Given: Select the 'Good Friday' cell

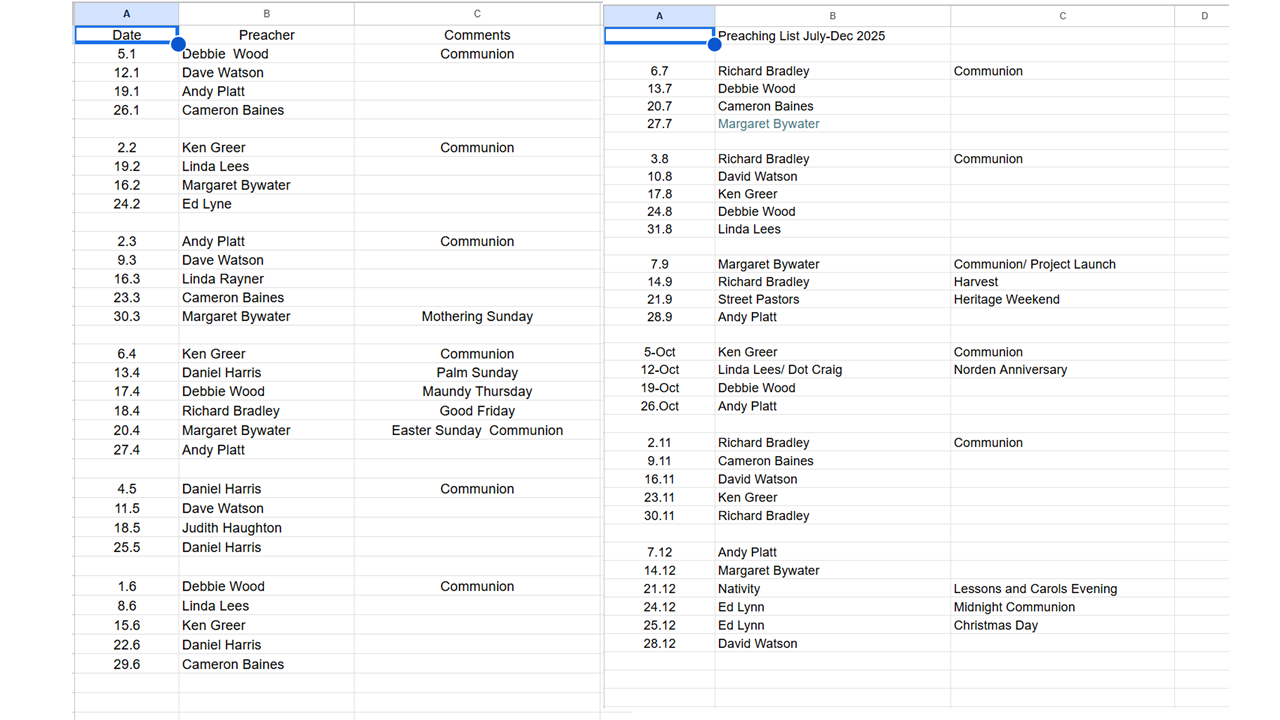Looking at the screenshot, I should 477,411.
